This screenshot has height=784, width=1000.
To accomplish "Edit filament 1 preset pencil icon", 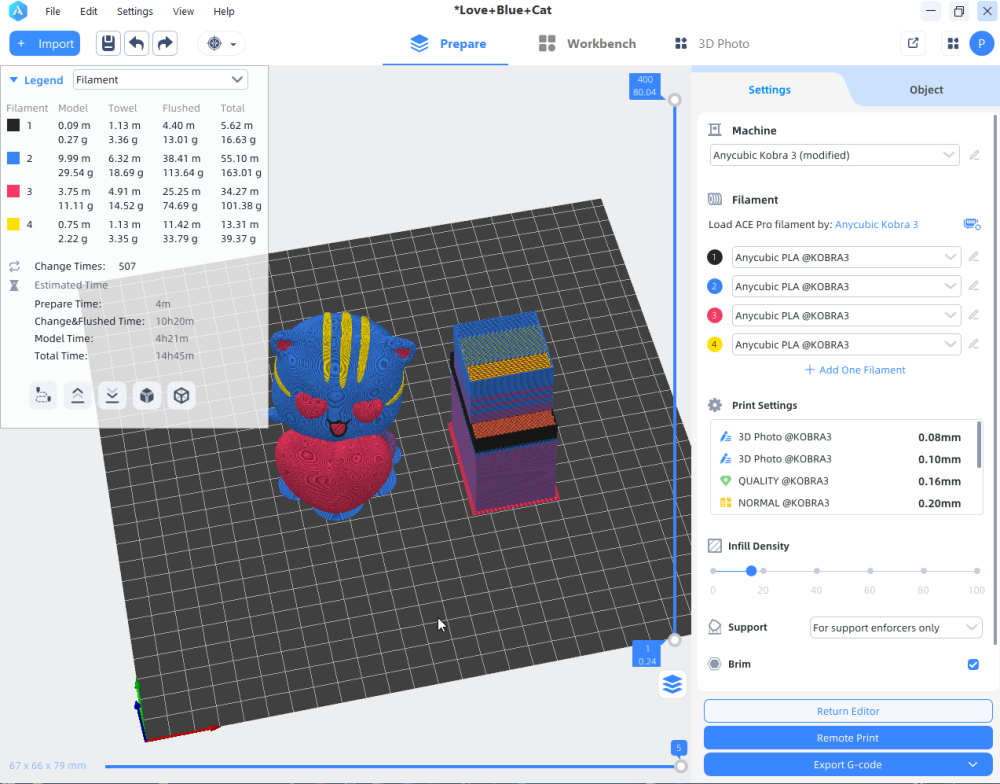I will pos(973,257).
